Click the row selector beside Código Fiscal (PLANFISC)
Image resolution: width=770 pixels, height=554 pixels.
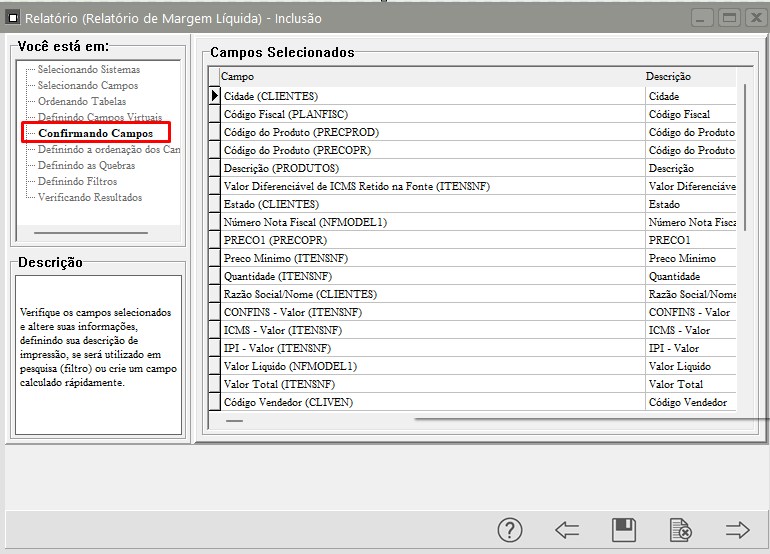point(214,114)
